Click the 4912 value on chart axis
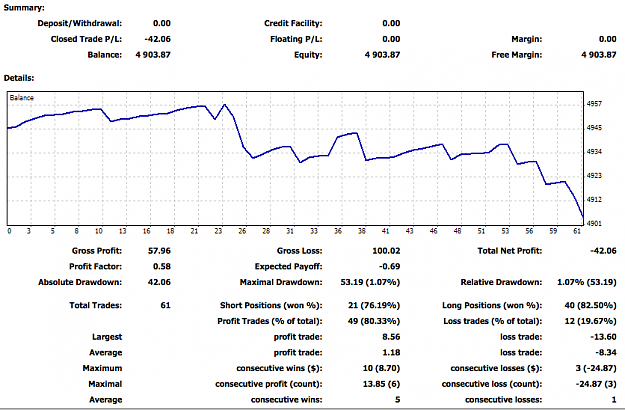The width and height of the screenshot is (625, 410). click(594, 200)
